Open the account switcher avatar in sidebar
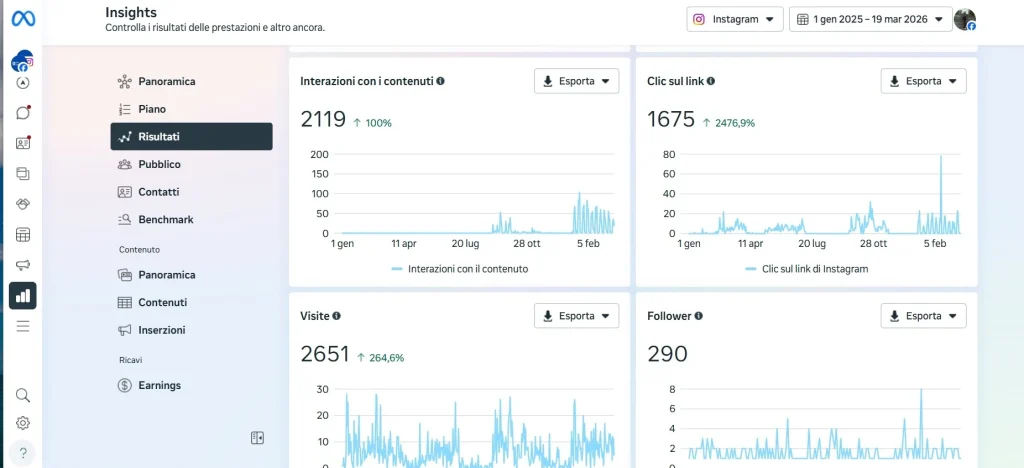Screen dimensions: 1024x468 [22, 61]
